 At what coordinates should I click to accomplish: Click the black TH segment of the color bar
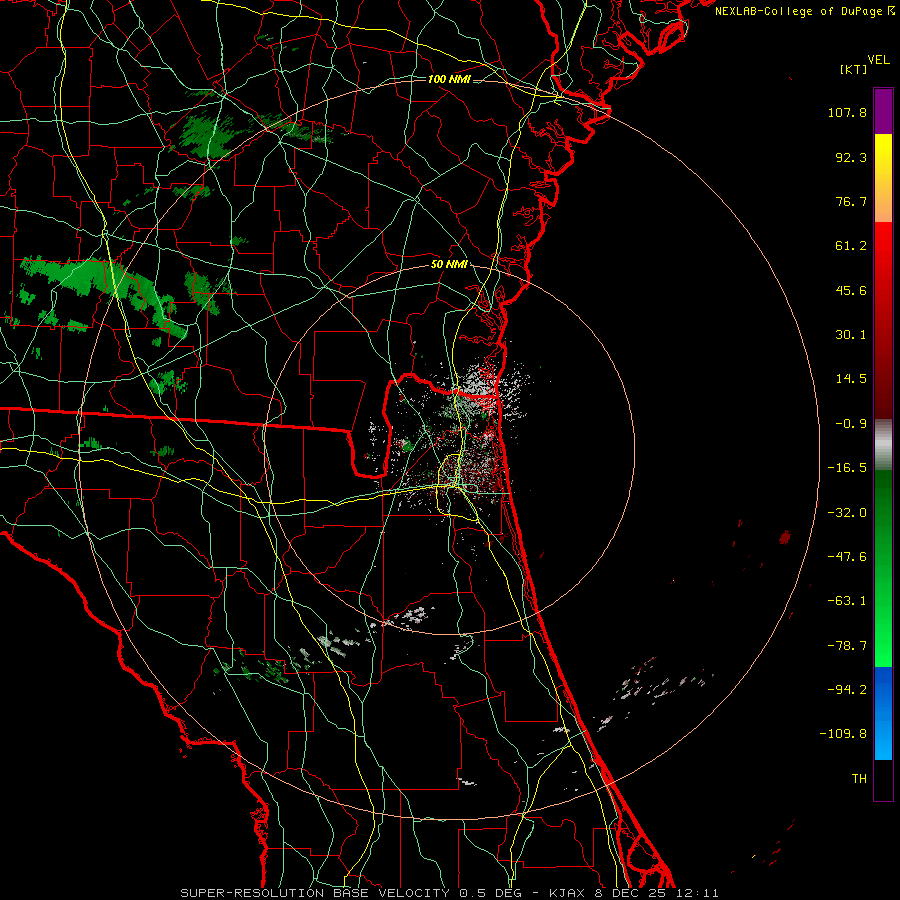(x=883, y=779)
